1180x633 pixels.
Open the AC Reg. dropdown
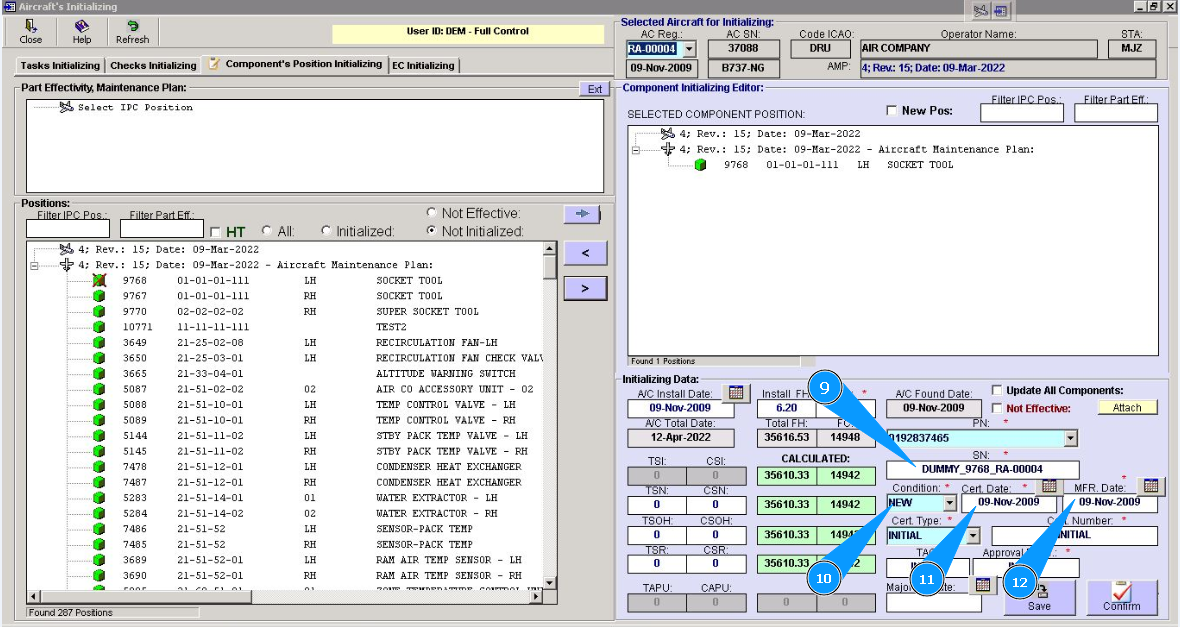coord(687,49)
